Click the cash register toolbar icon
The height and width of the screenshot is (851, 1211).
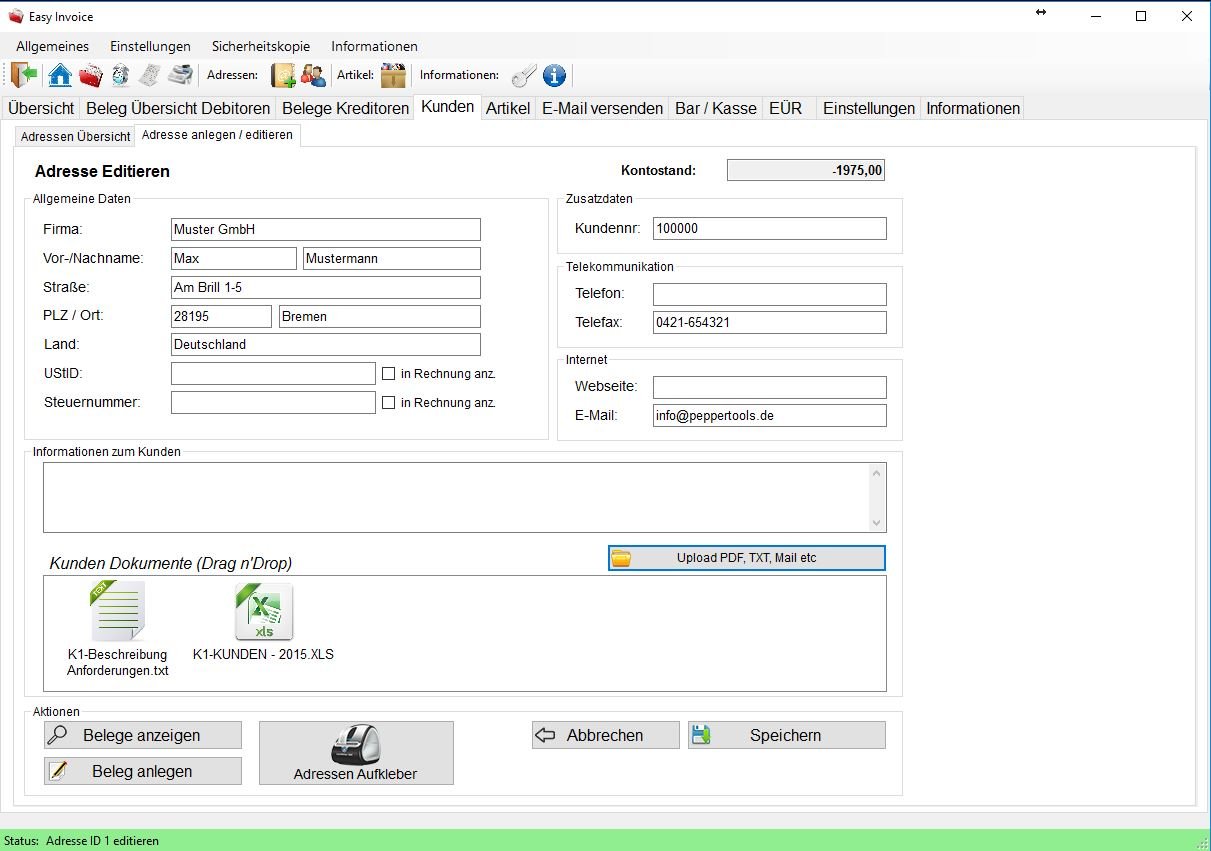180,75
